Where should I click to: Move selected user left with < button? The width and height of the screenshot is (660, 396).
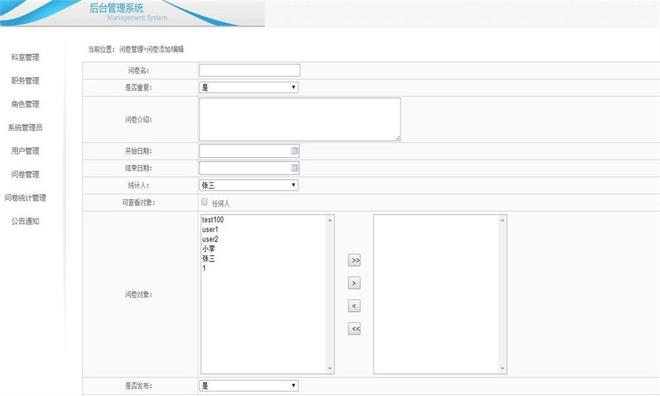(x=354, y=306)
